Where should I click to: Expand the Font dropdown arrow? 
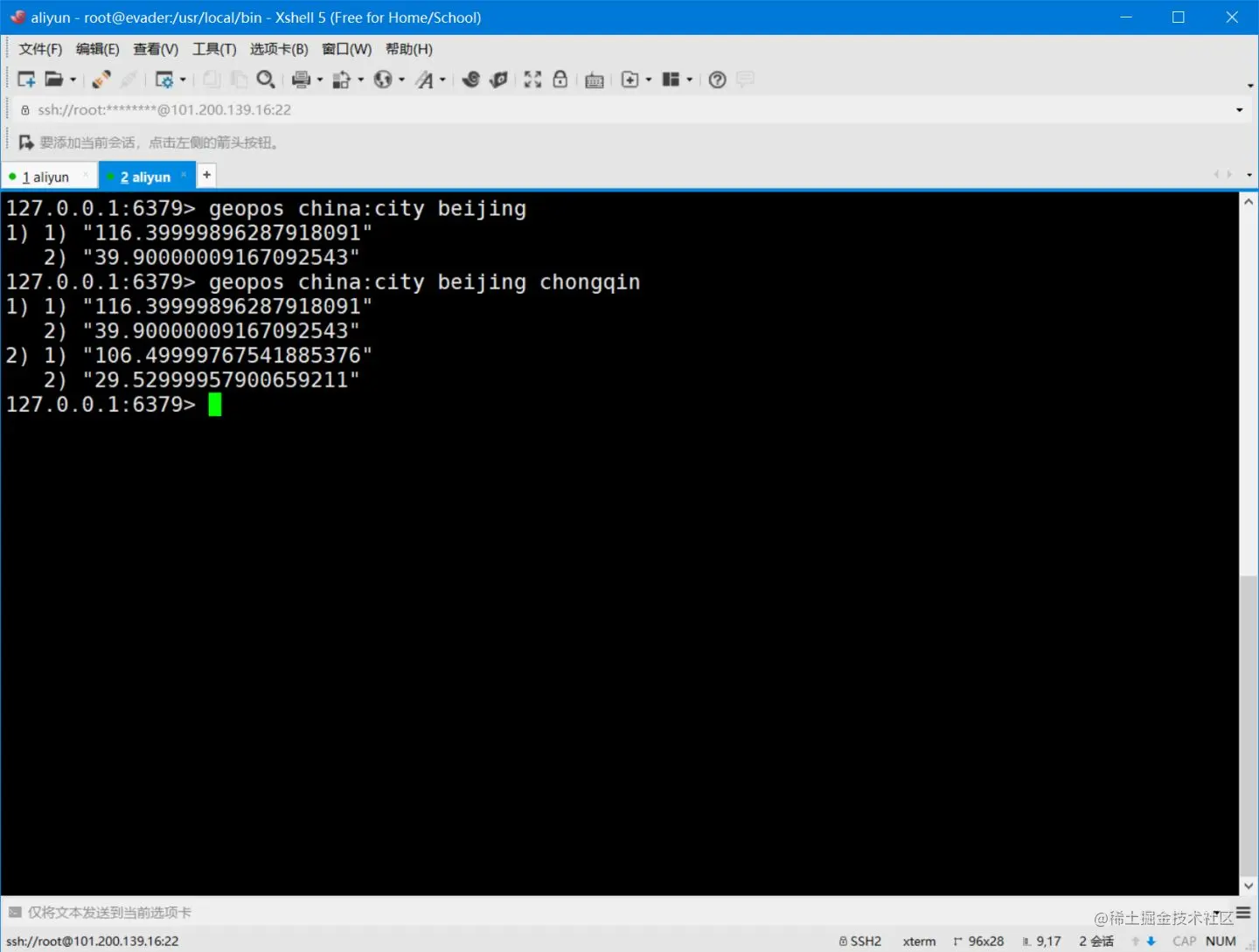[x=442, y=80]
